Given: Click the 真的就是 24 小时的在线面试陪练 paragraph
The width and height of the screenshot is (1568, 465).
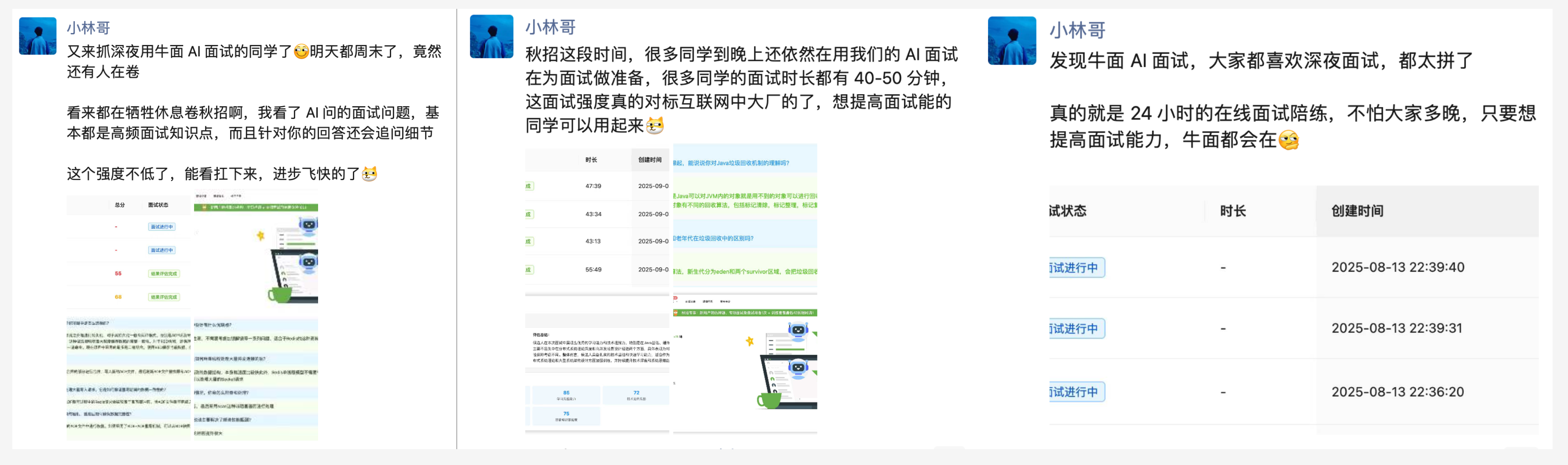Looking at the screenshot, I should pyautogui.click(x=1293, y=127).
